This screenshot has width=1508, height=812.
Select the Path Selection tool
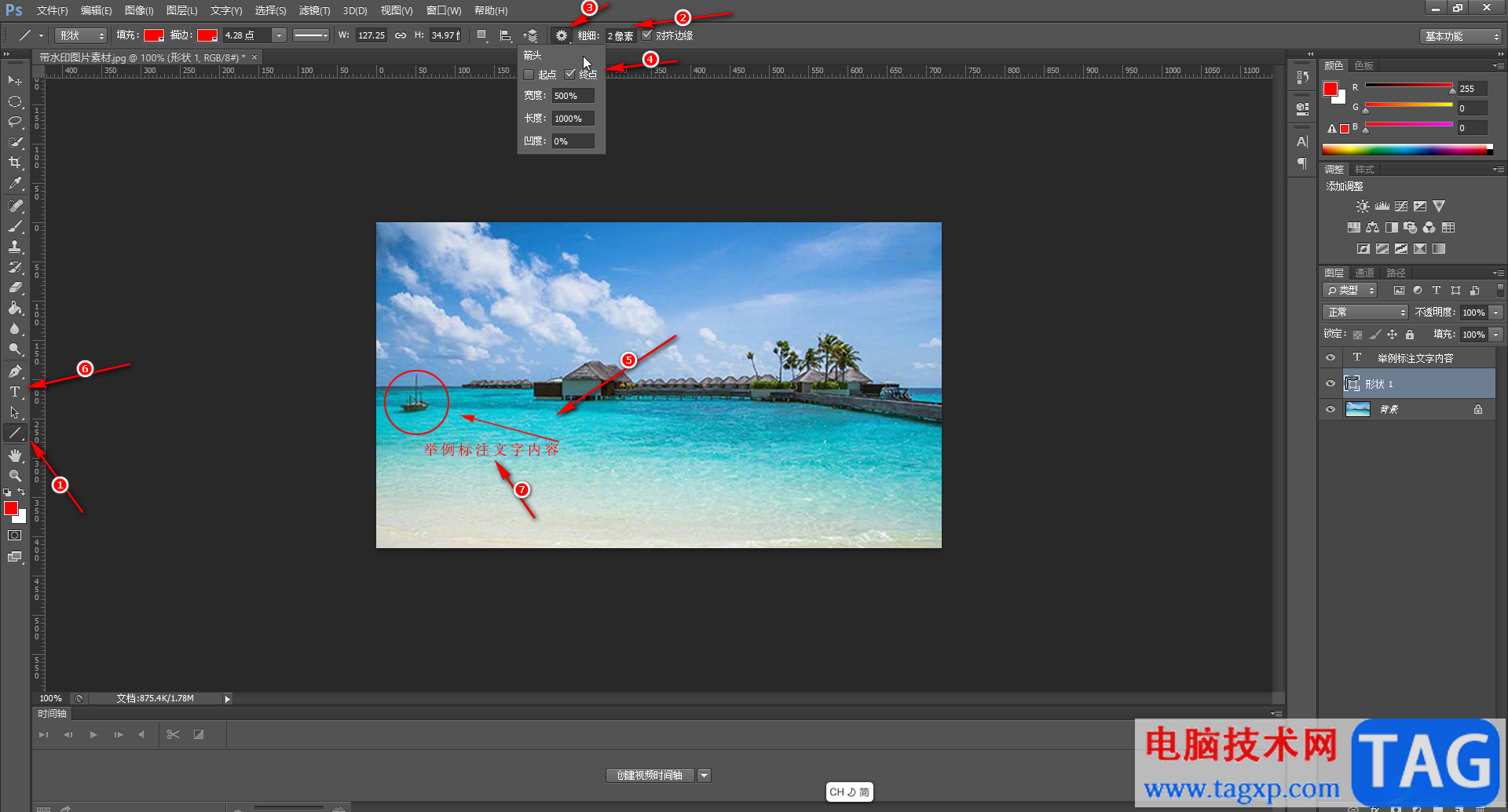(15, 411)
